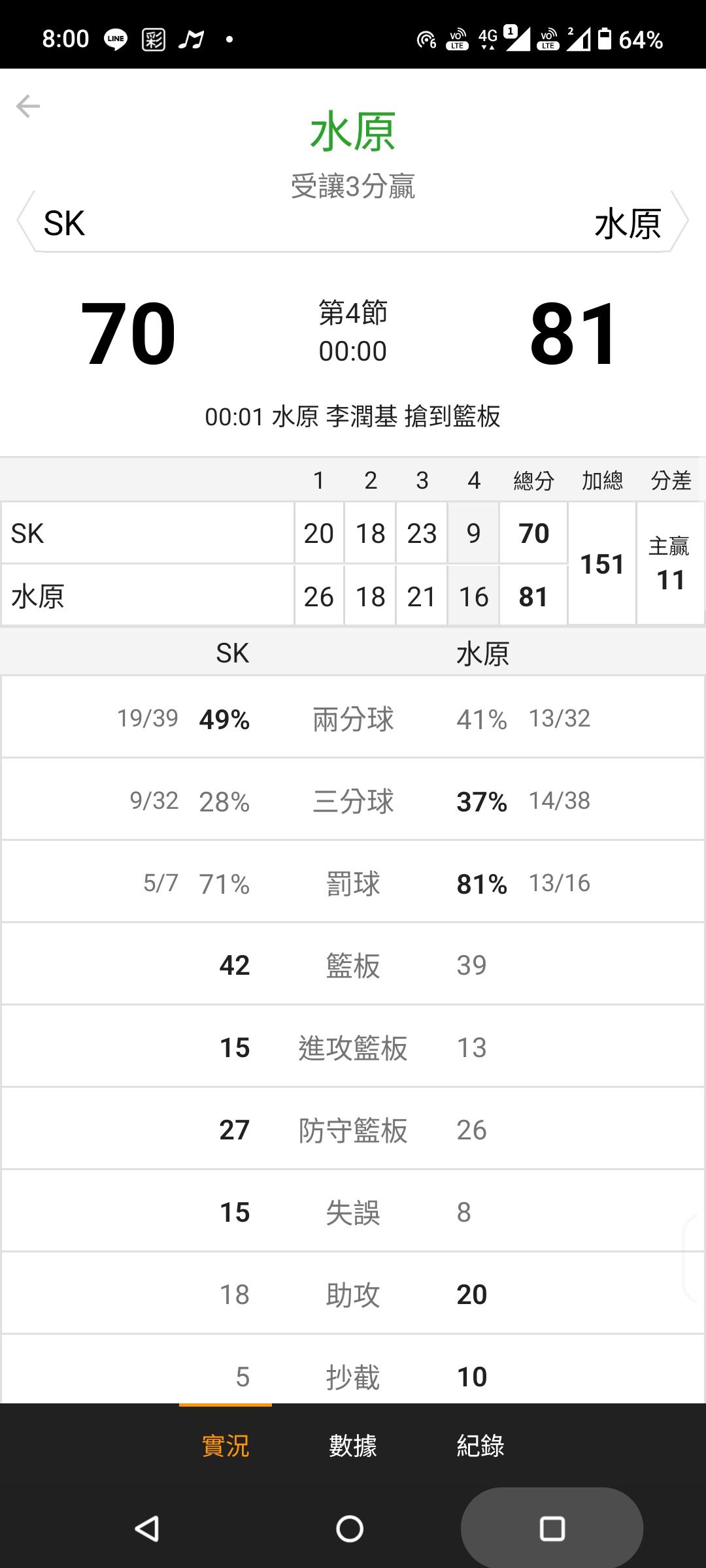Tap SK team name in header

[x=64, y=223]
